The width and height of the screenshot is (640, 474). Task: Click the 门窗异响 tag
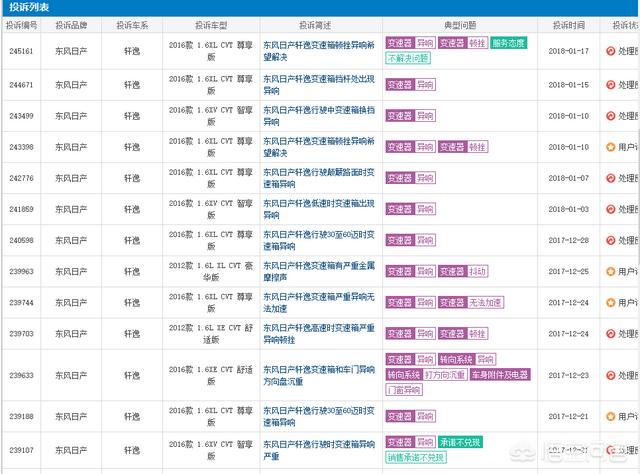[x=404, y=390]
